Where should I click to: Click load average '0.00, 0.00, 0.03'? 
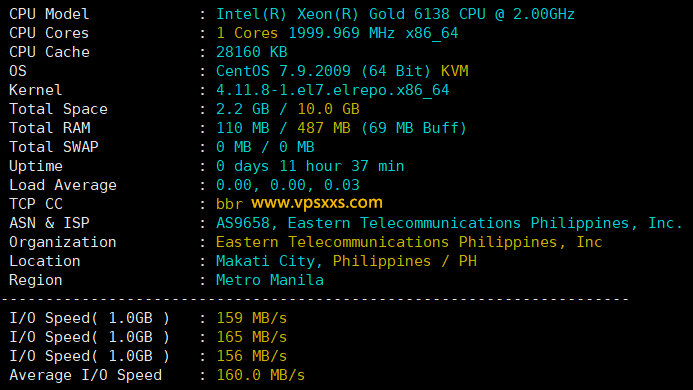coord(288,185)
